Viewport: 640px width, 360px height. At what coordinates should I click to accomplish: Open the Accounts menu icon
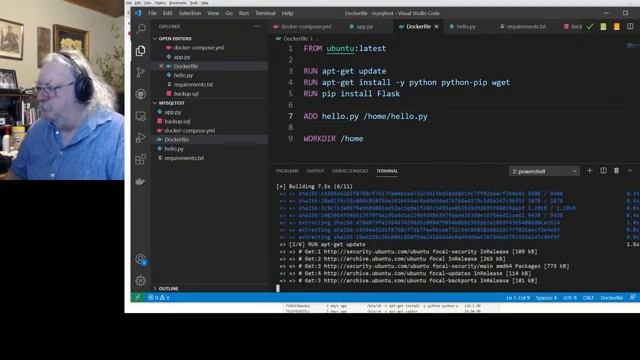tap(141, 259)
